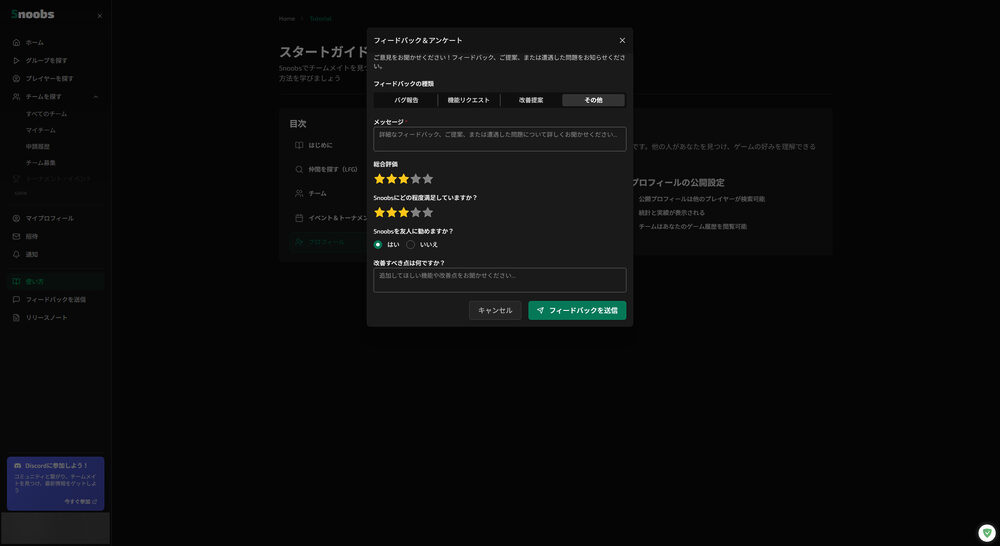1000x546 pixels.
Task: Click the プレイヤーを探す person icon
Action: [x=17, y=78]
